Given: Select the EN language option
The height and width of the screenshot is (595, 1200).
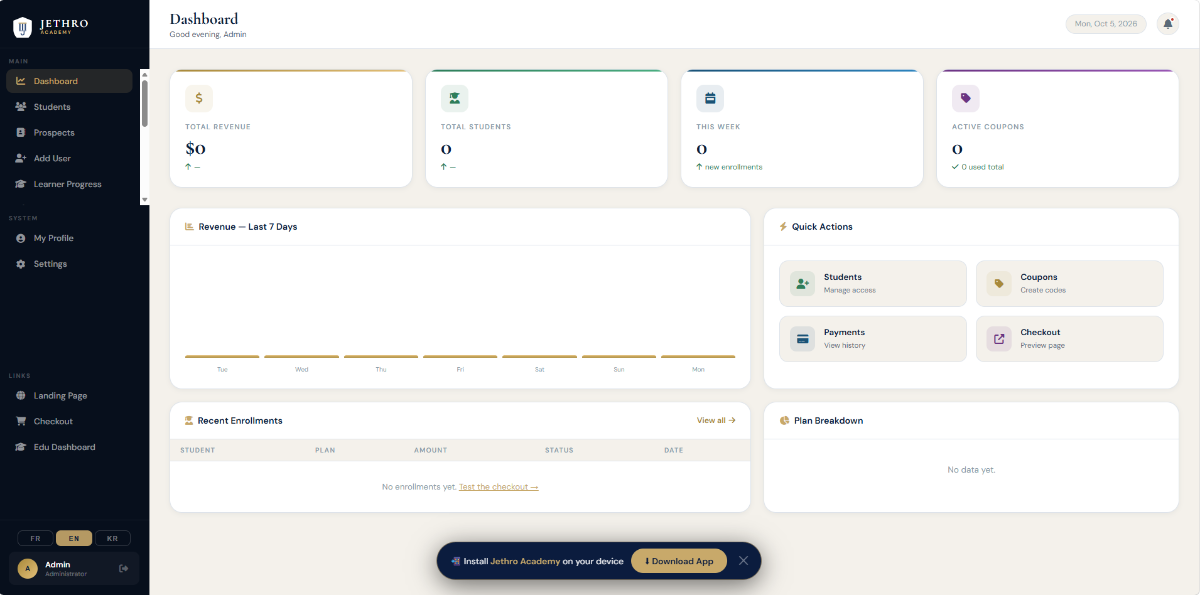Looking at the screenshot, I should click(74, 538).
